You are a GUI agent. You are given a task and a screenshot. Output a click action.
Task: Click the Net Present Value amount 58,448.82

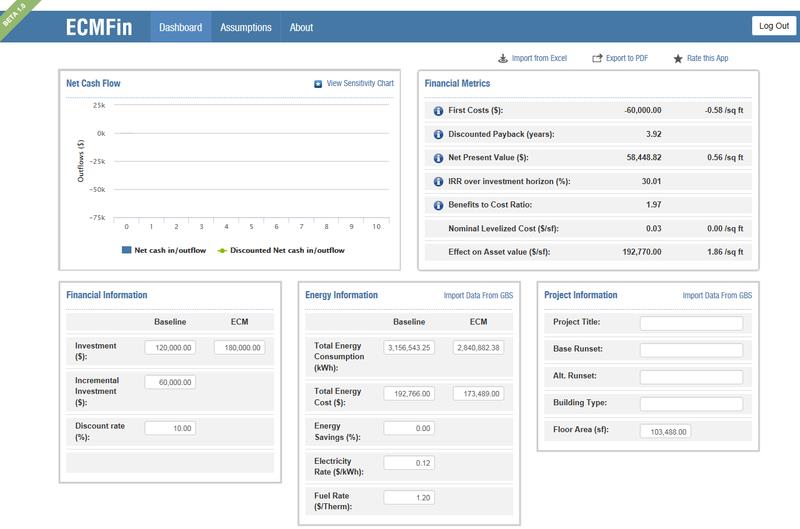pyautogui.click(x=644, y=158)
